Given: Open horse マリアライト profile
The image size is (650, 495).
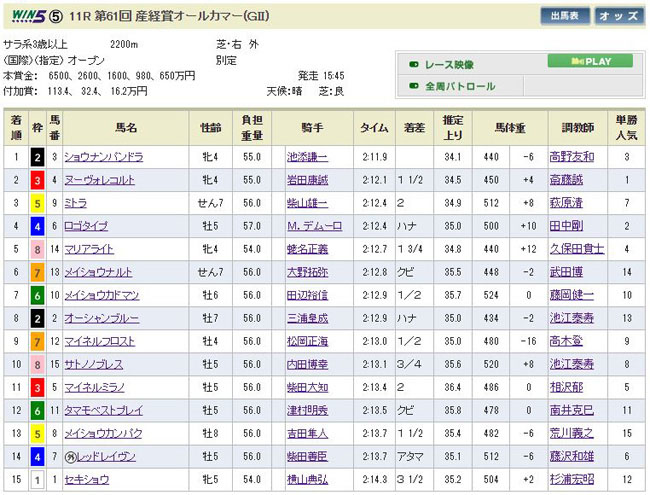Looking at the screenshot, I should [x=94, y=249].
